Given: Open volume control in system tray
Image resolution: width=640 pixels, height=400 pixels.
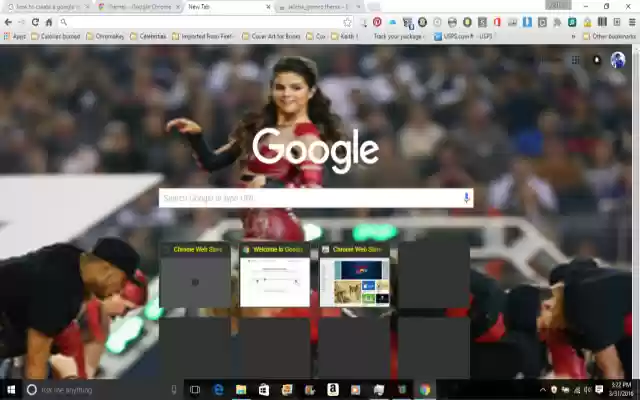Looking at the screenshot, I should pos(588,390).
